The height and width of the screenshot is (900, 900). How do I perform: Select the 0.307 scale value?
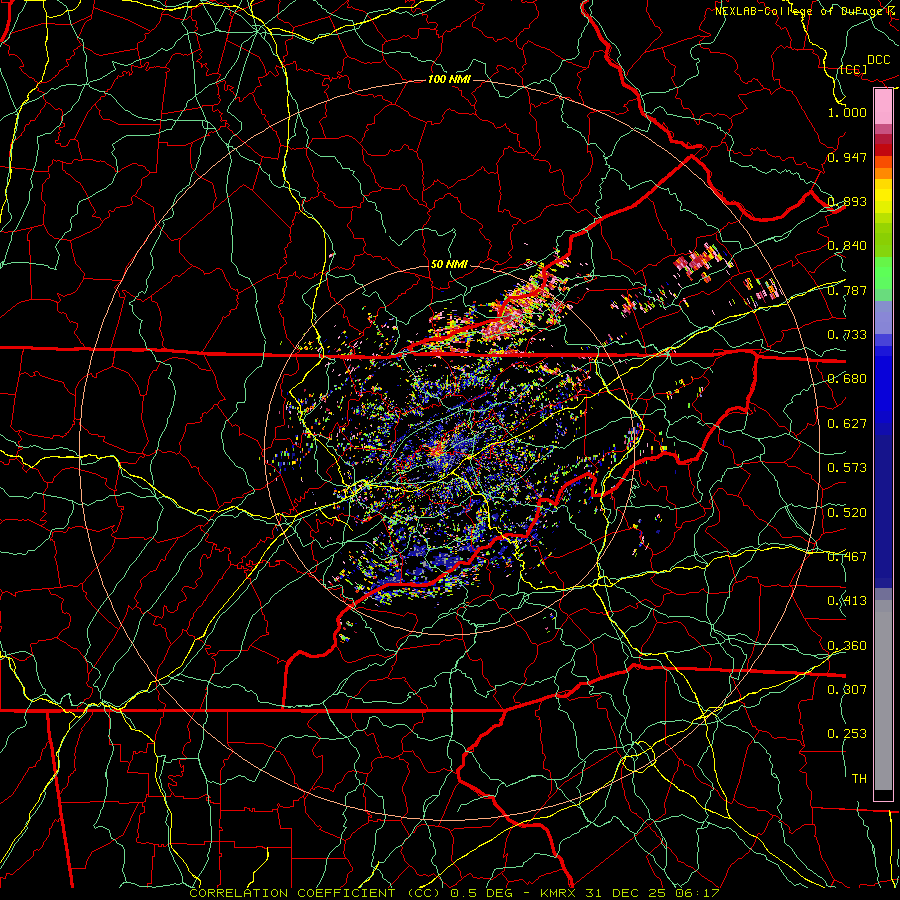(x=847, y=690)
